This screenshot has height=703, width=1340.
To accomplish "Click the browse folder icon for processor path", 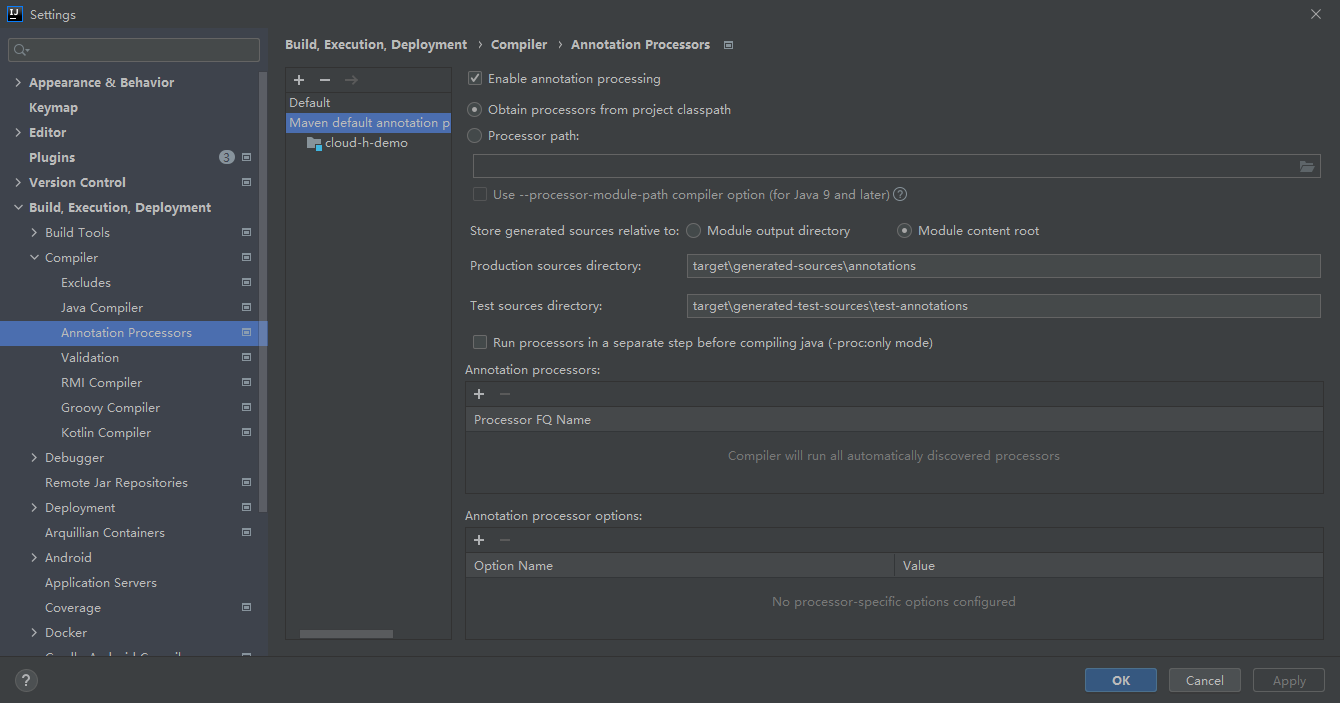I will click(1307, 166).
